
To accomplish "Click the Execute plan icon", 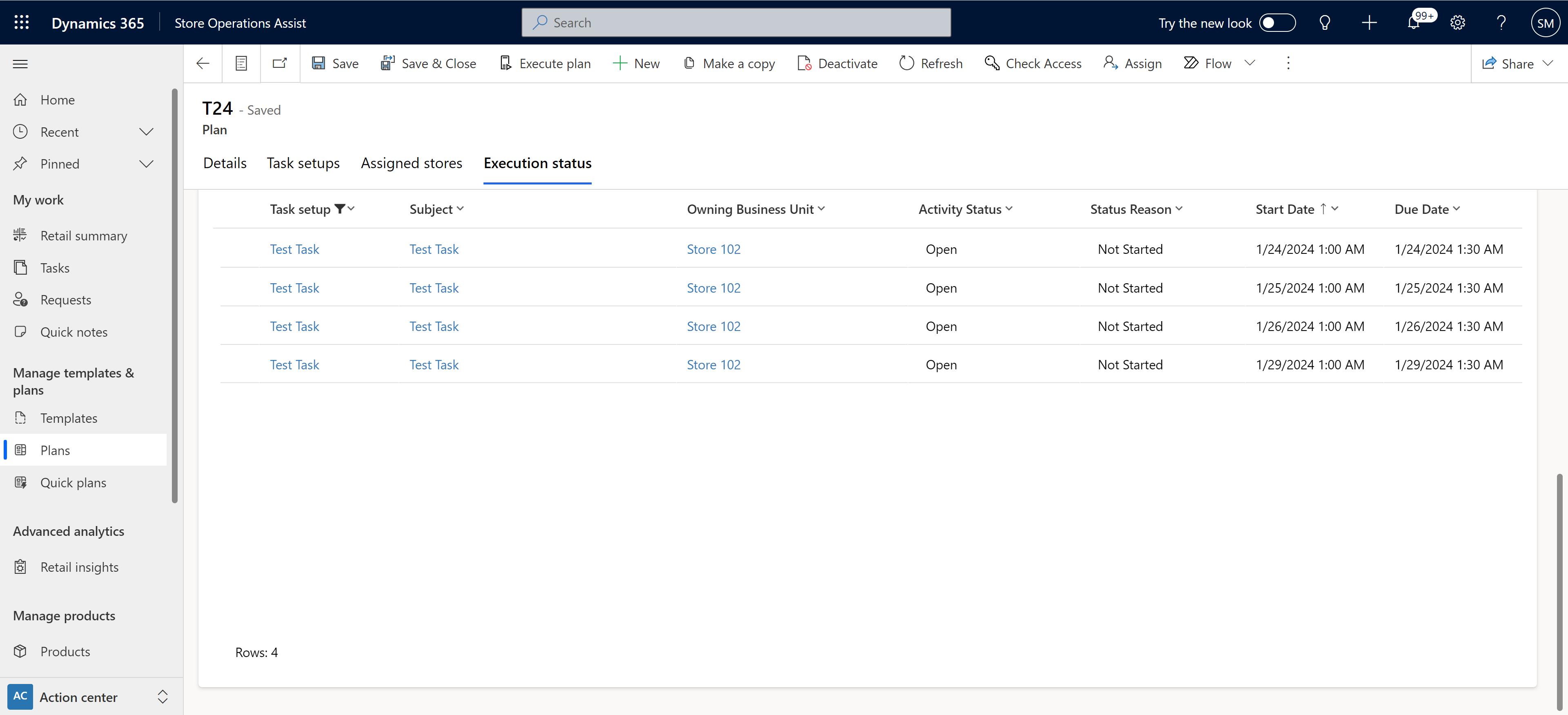I will 505,63.
